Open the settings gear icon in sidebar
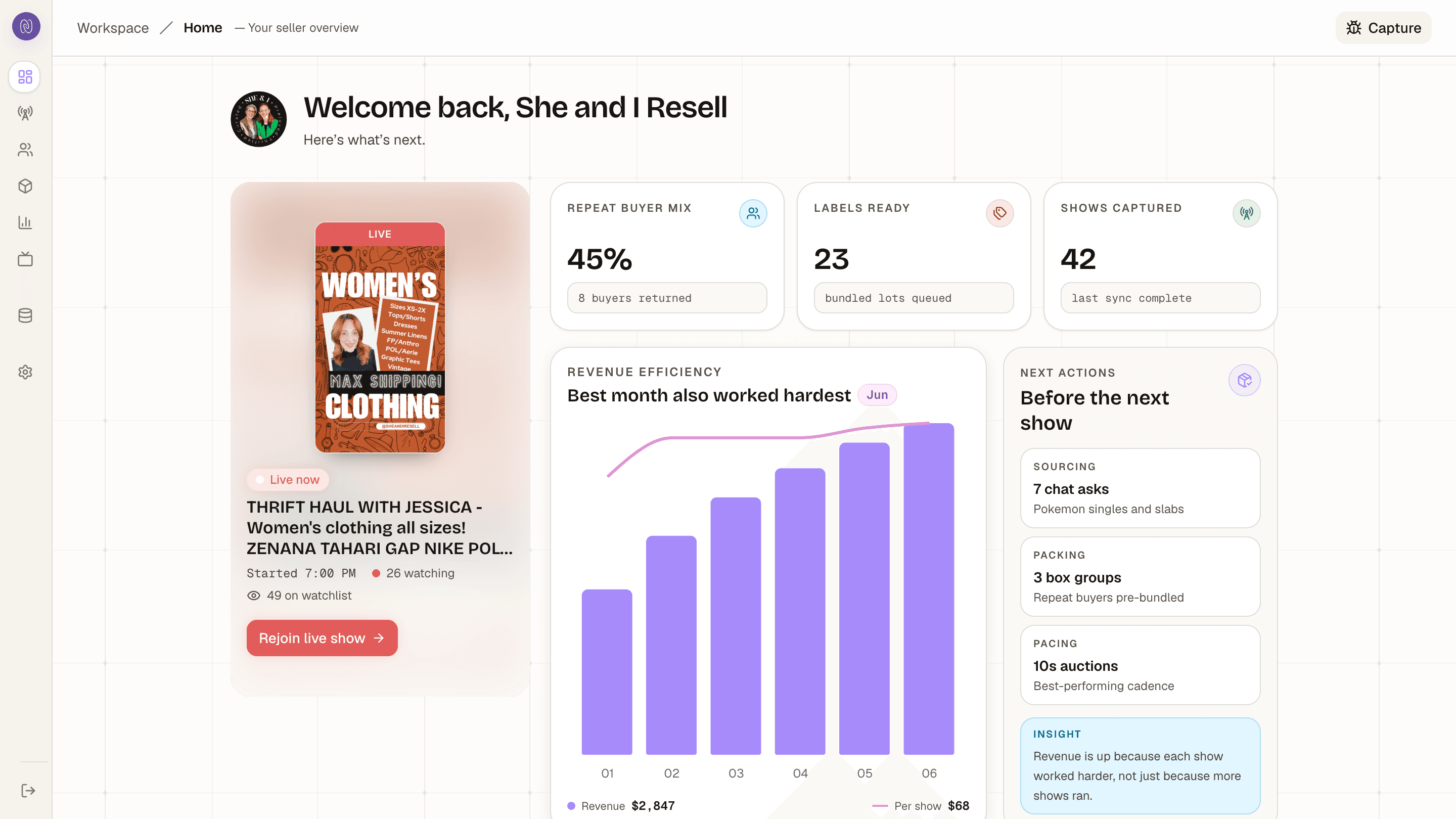This screenshot has width=1456, height=819. coord(25,372)
